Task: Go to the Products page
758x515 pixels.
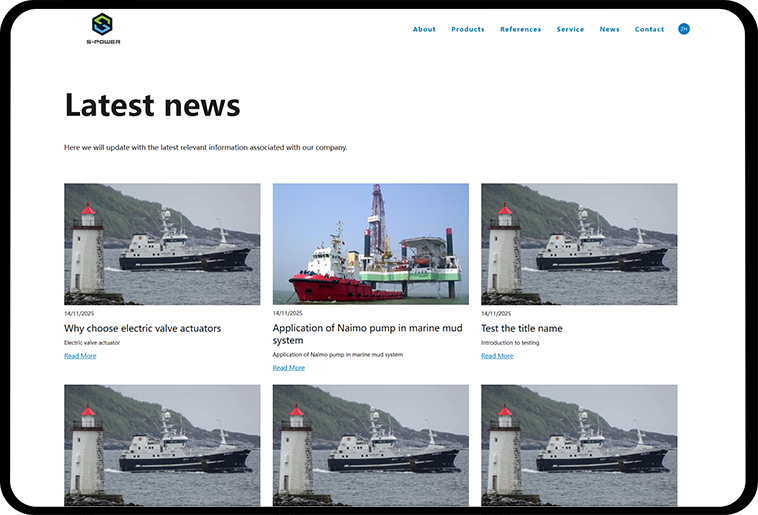Action: point(468,29)
